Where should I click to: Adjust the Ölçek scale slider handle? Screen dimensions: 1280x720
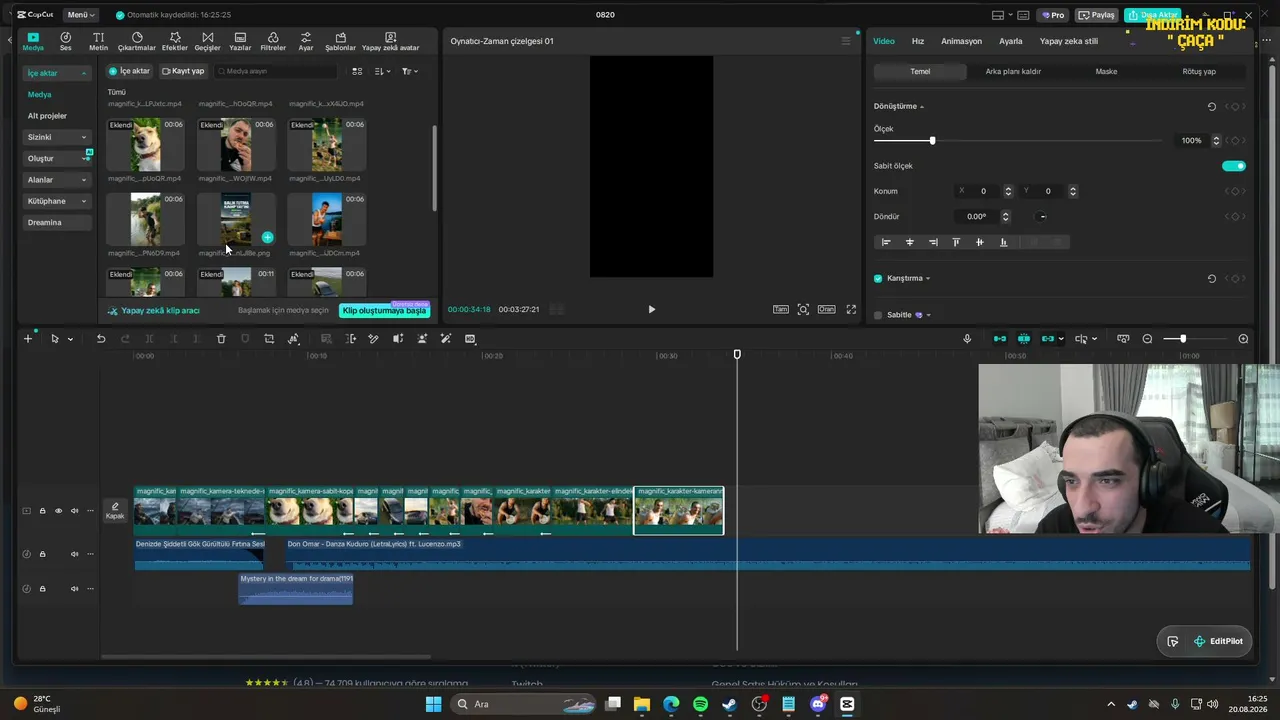point(933,141)
